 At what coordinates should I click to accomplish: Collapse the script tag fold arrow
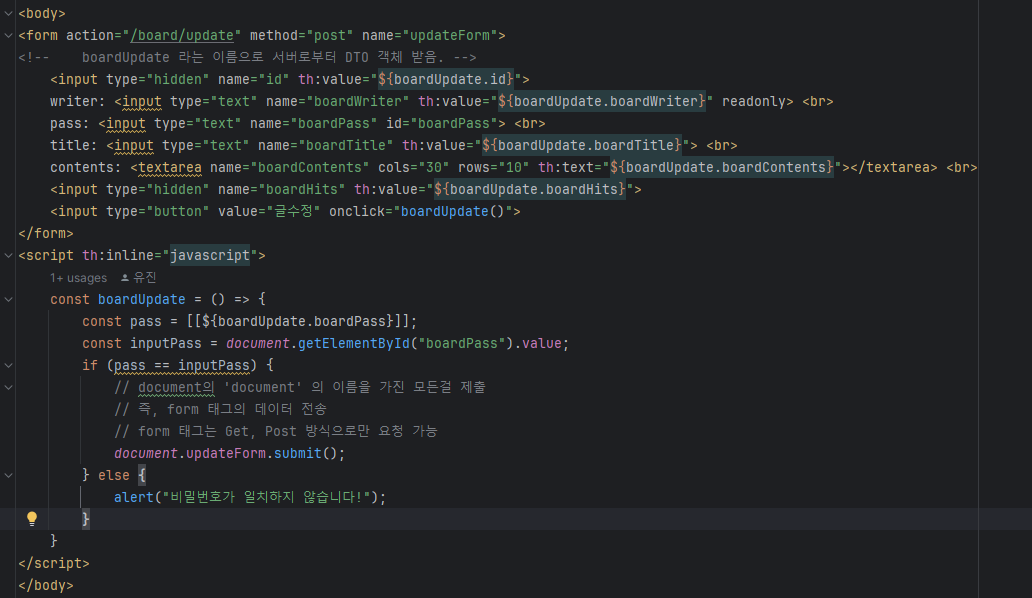9,255
